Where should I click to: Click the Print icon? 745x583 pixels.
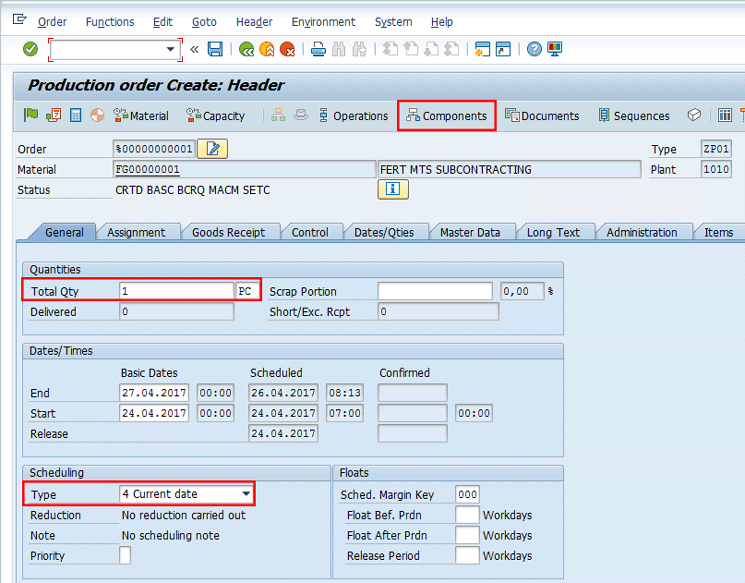(318, 49)
